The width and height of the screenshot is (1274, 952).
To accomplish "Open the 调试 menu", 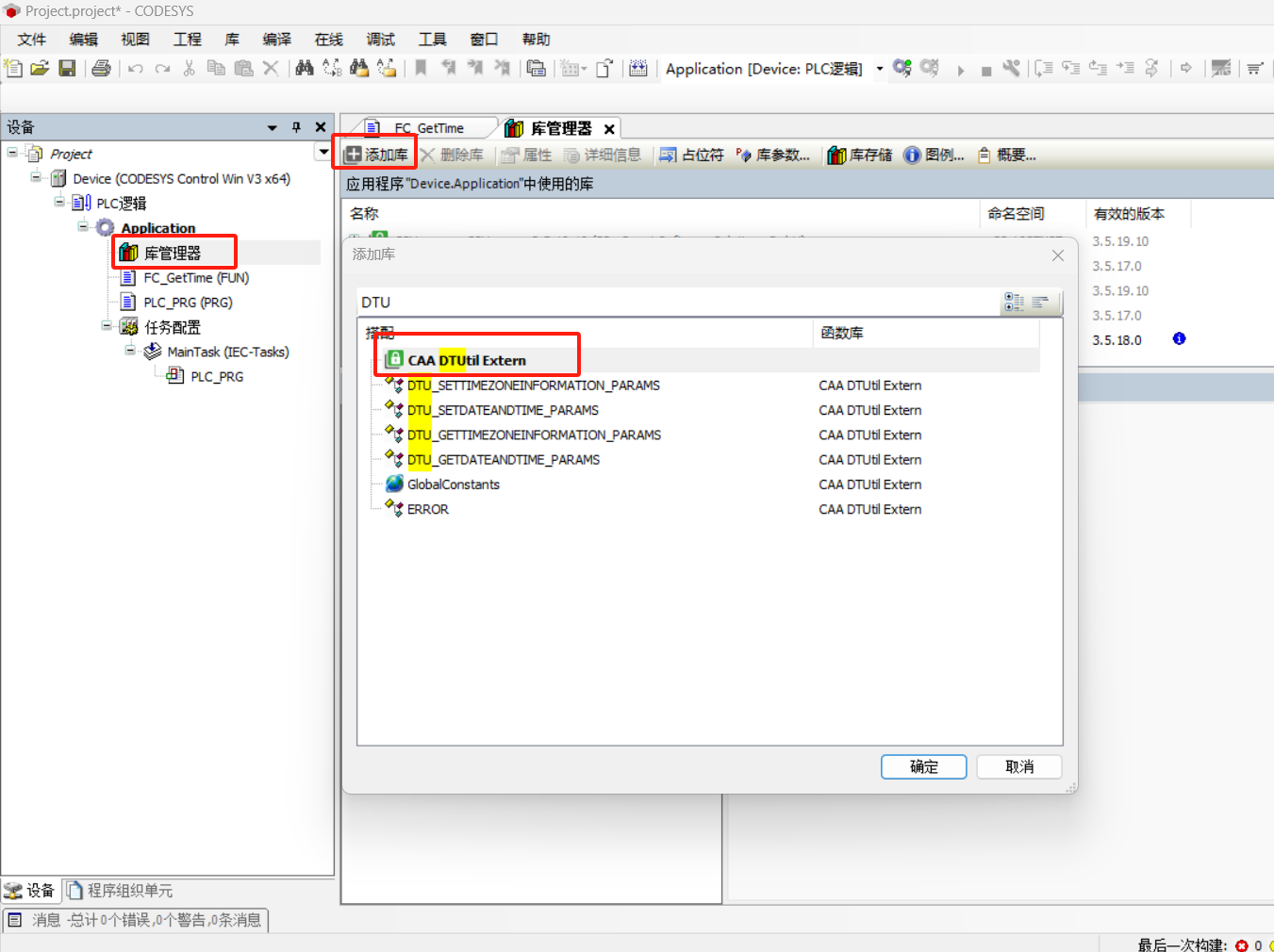I will [x=380, y=40].
